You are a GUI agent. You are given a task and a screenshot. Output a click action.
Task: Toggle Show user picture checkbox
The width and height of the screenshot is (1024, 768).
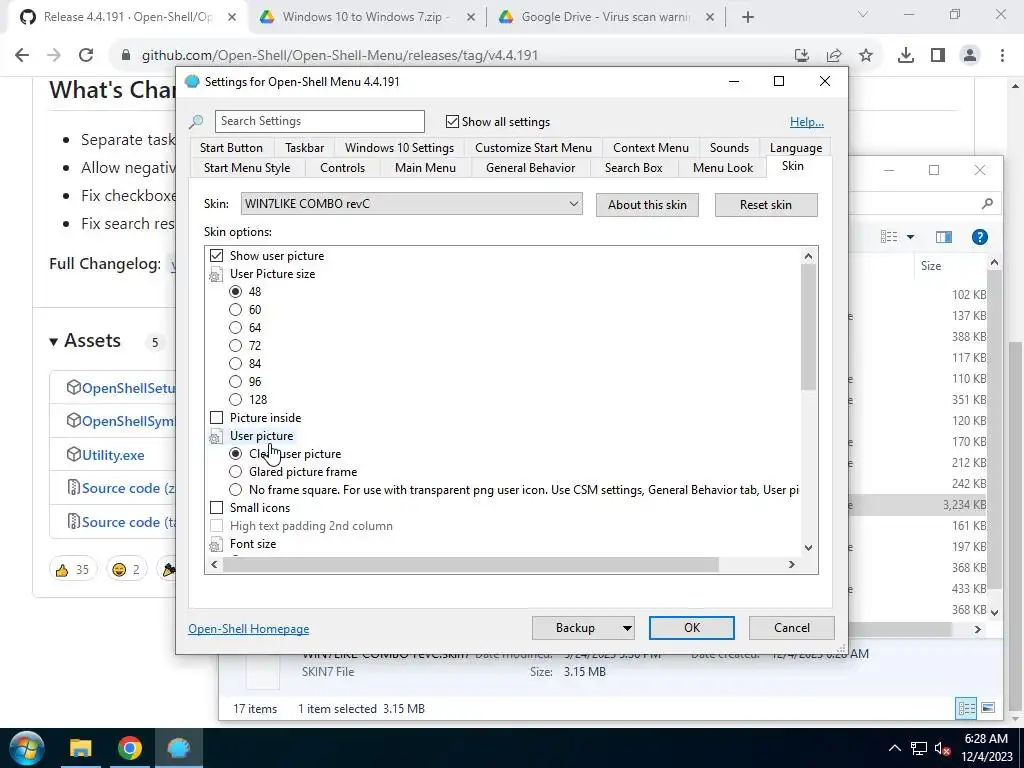tap(216, 255)
